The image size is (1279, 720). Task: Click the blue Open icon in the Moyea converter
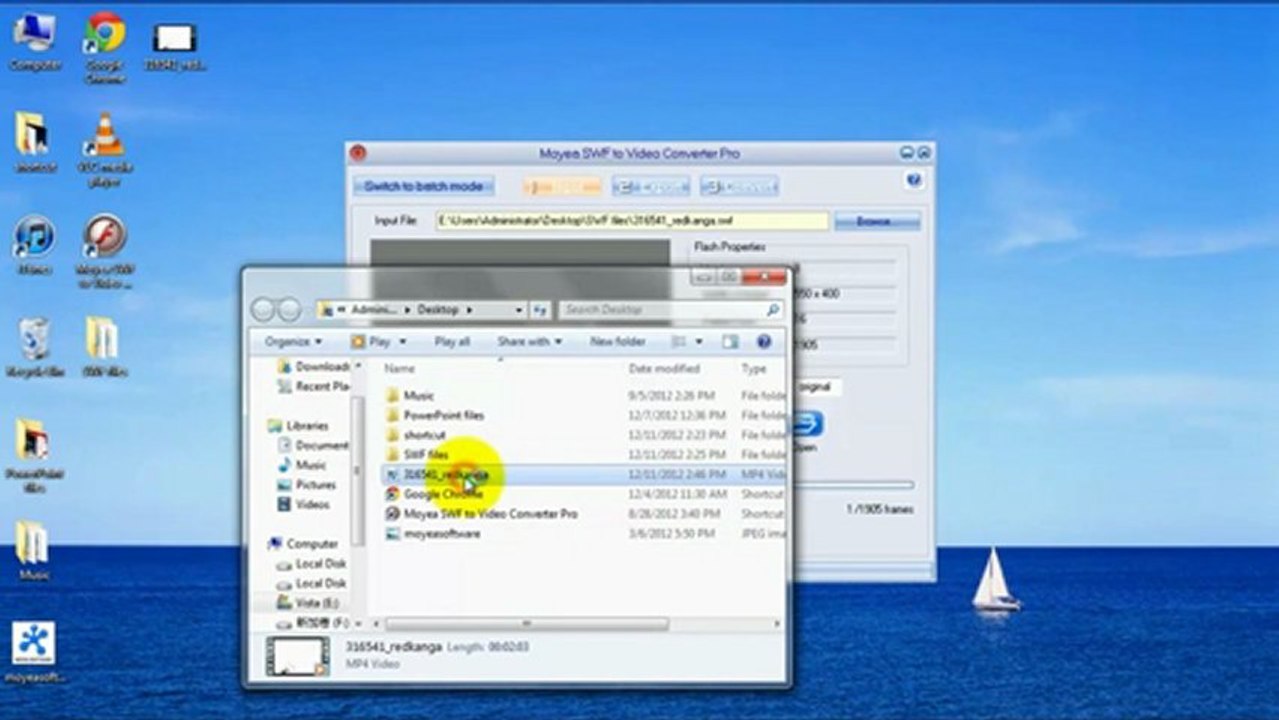pyautogui.click(x=806, y=424)
